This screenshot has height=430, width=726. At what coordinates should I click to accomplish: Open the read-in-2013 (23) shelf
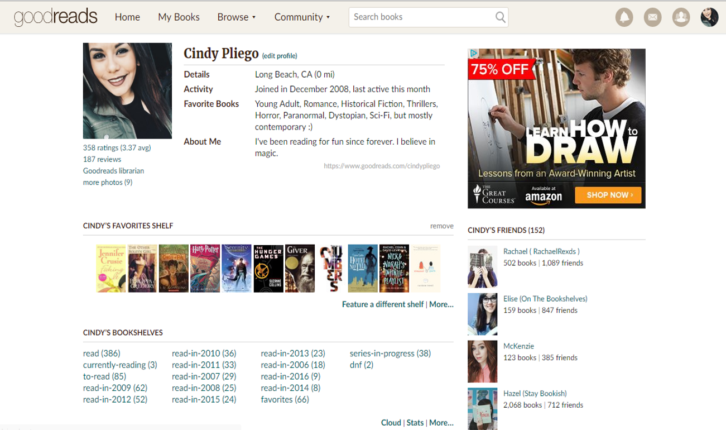coord(293,353)
